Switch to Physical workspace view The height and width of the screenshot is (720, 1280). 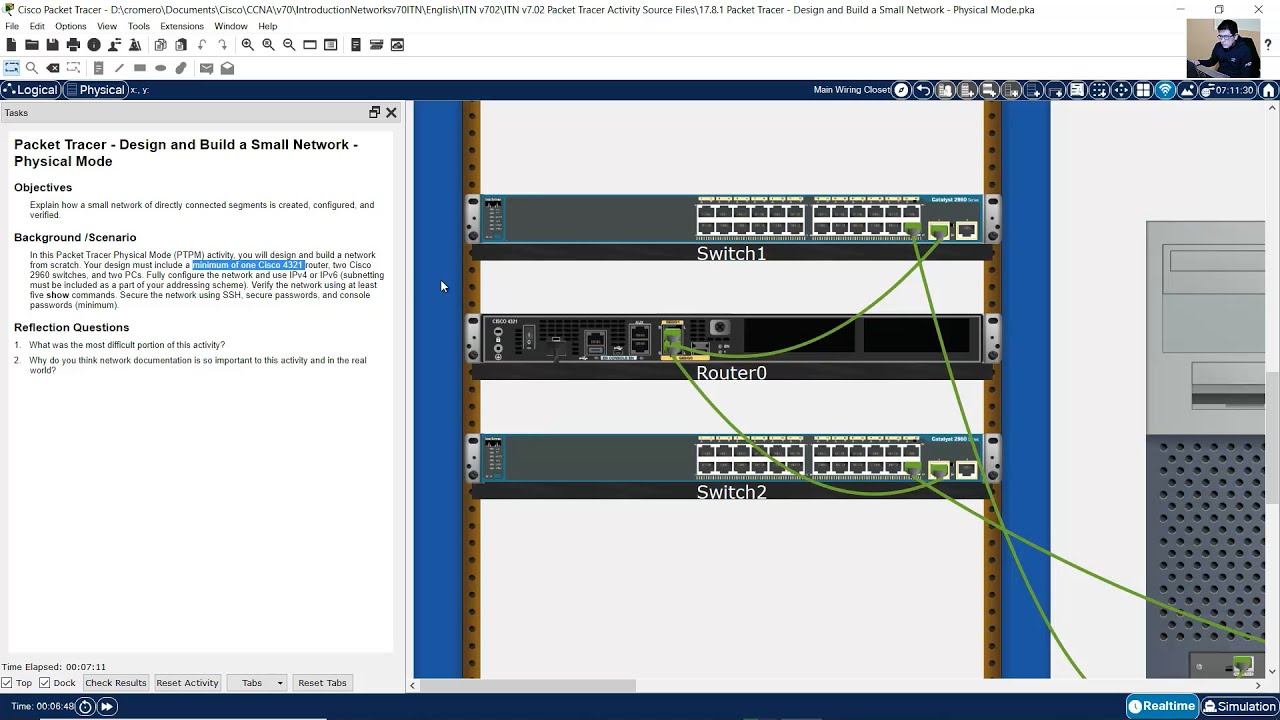pyautogui.click(x=97, y=90)
